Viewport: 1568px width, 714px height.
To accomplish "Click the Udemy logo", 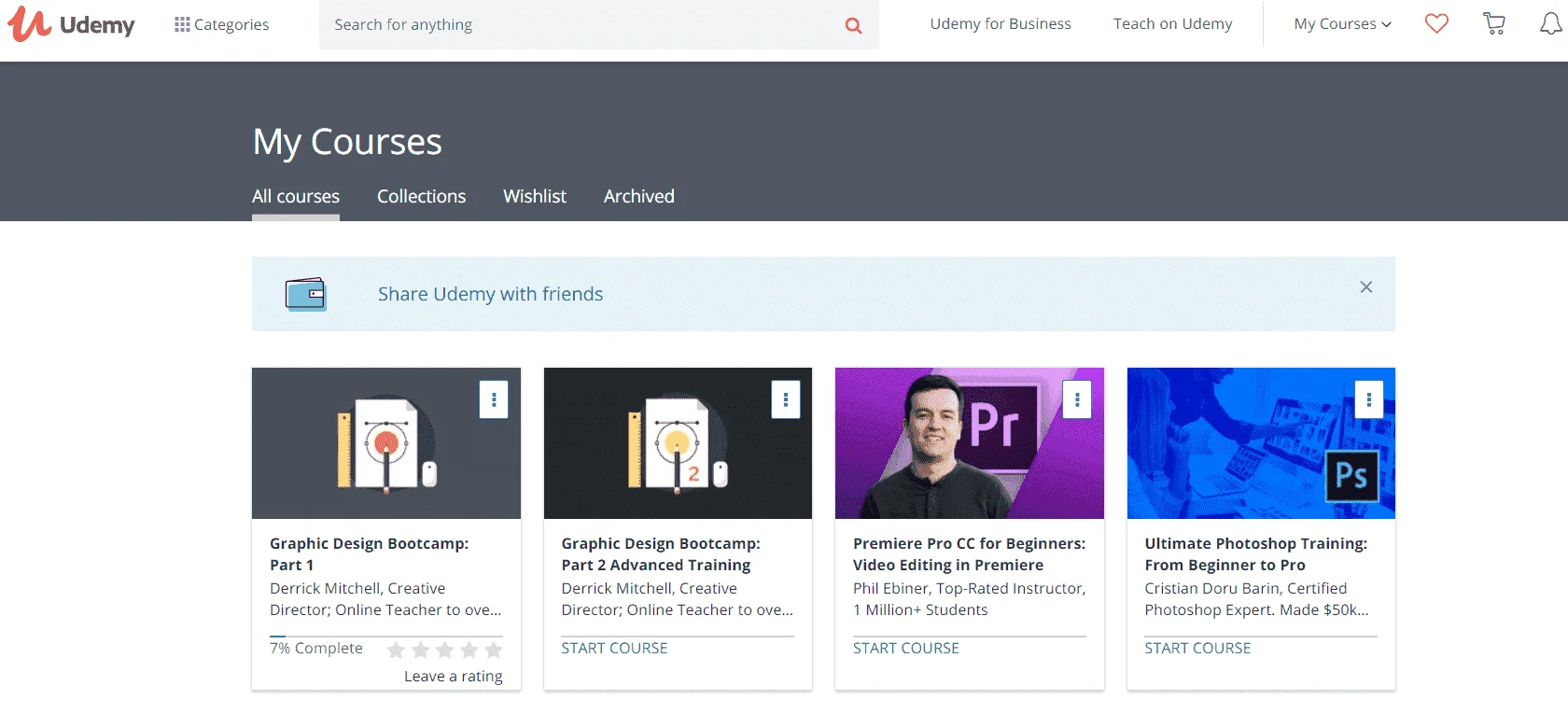I will tap(72, 24).
